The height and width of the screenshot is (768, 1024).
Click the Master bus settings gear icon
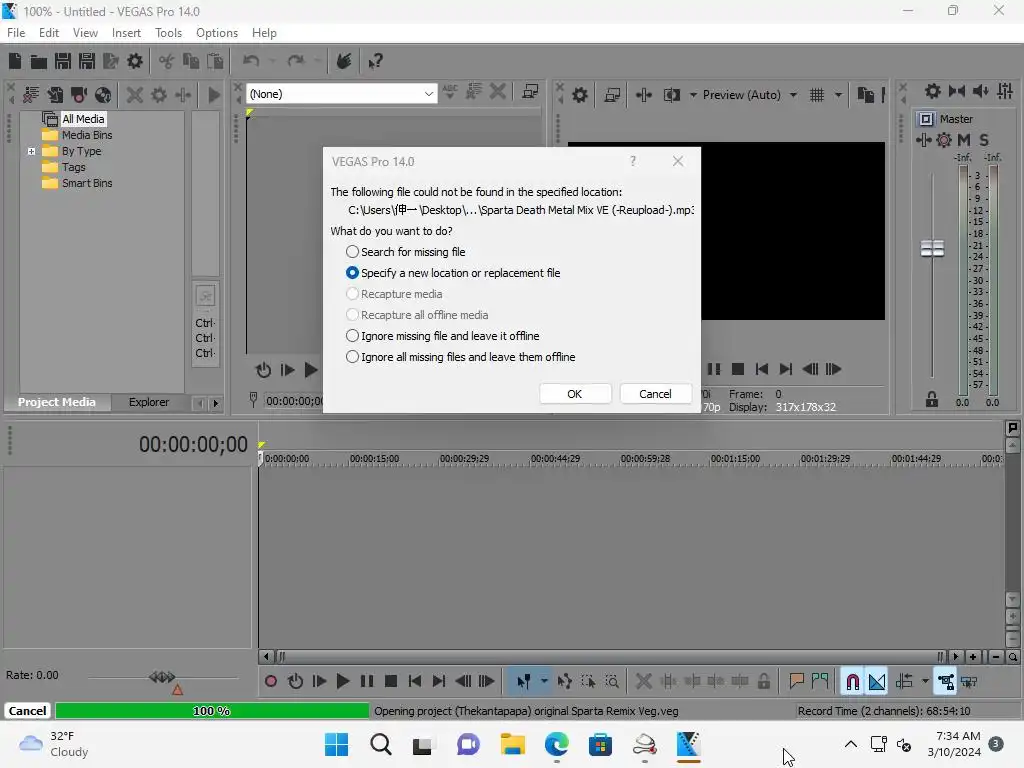pos(933,91)
